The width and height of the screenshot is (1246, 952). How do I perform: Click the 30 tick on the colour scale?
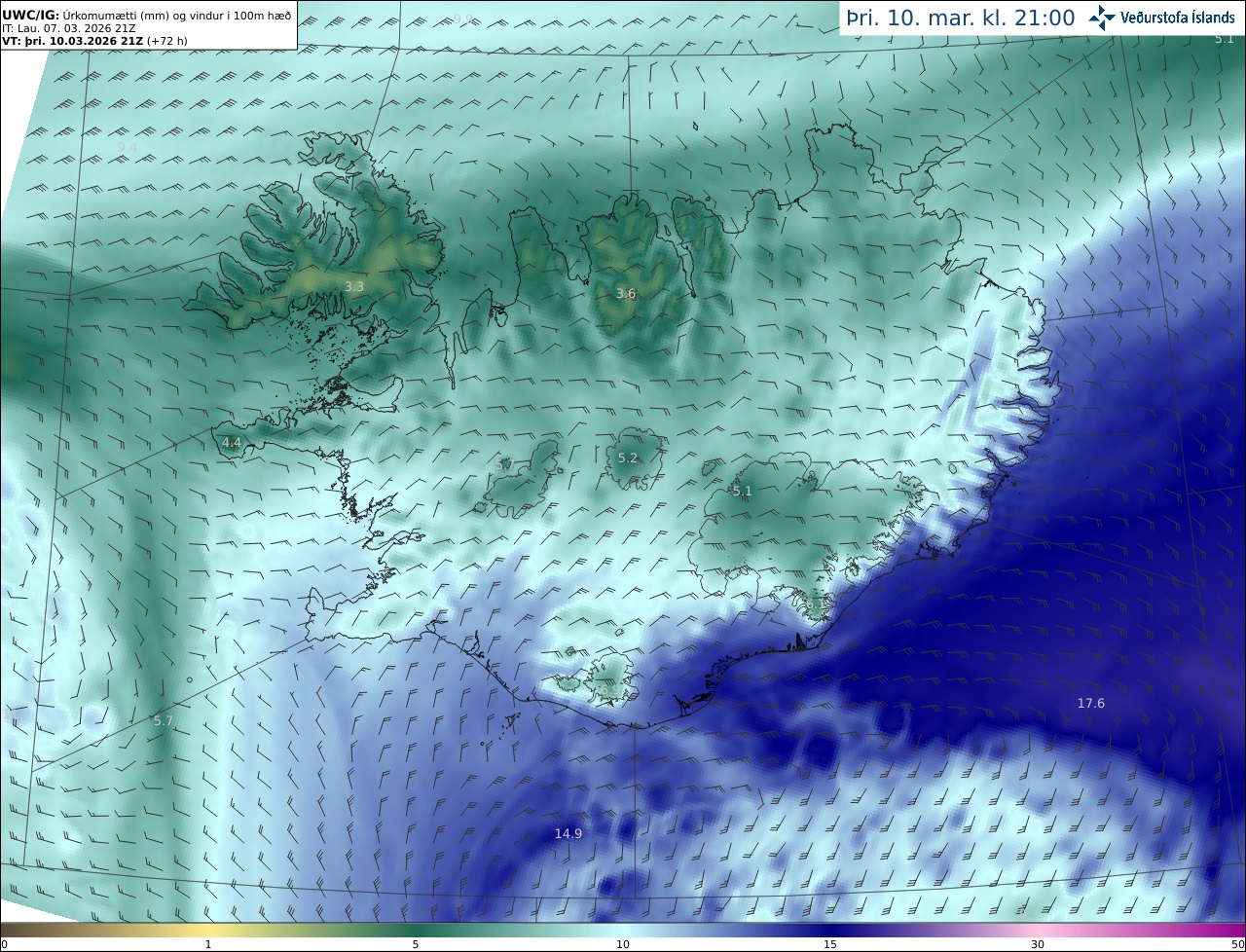(1038, 944)
